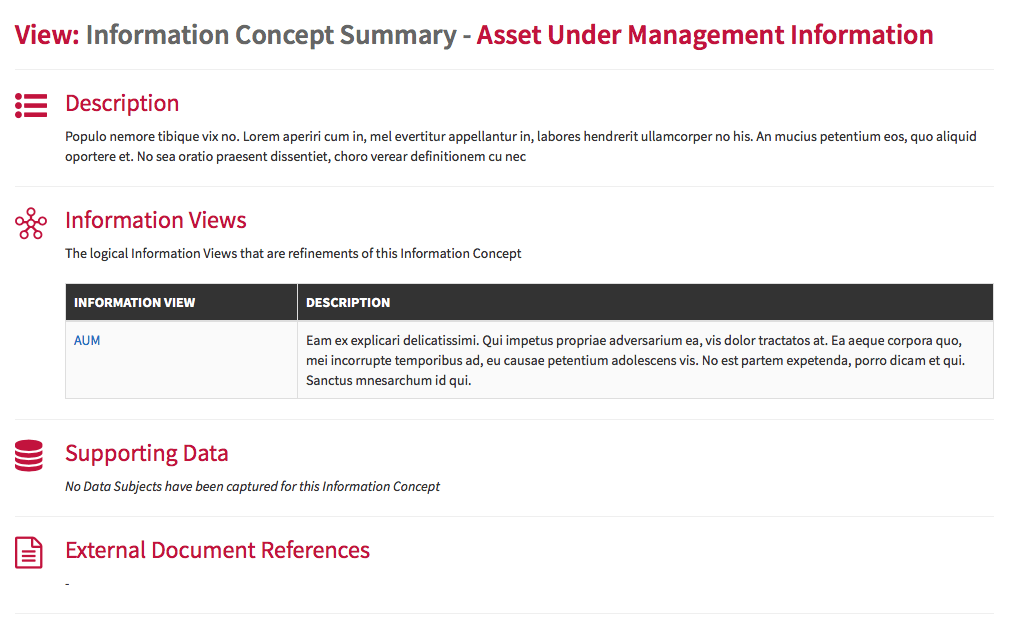Click 'Information Concept Summary' in page title

coord(271,35)
